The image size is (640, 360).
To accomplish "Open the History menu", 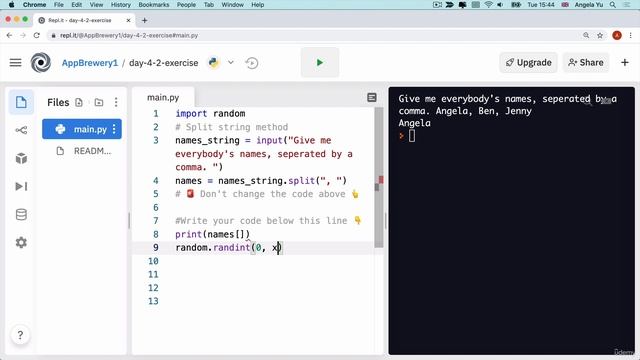I will click(x=121, y=5).
